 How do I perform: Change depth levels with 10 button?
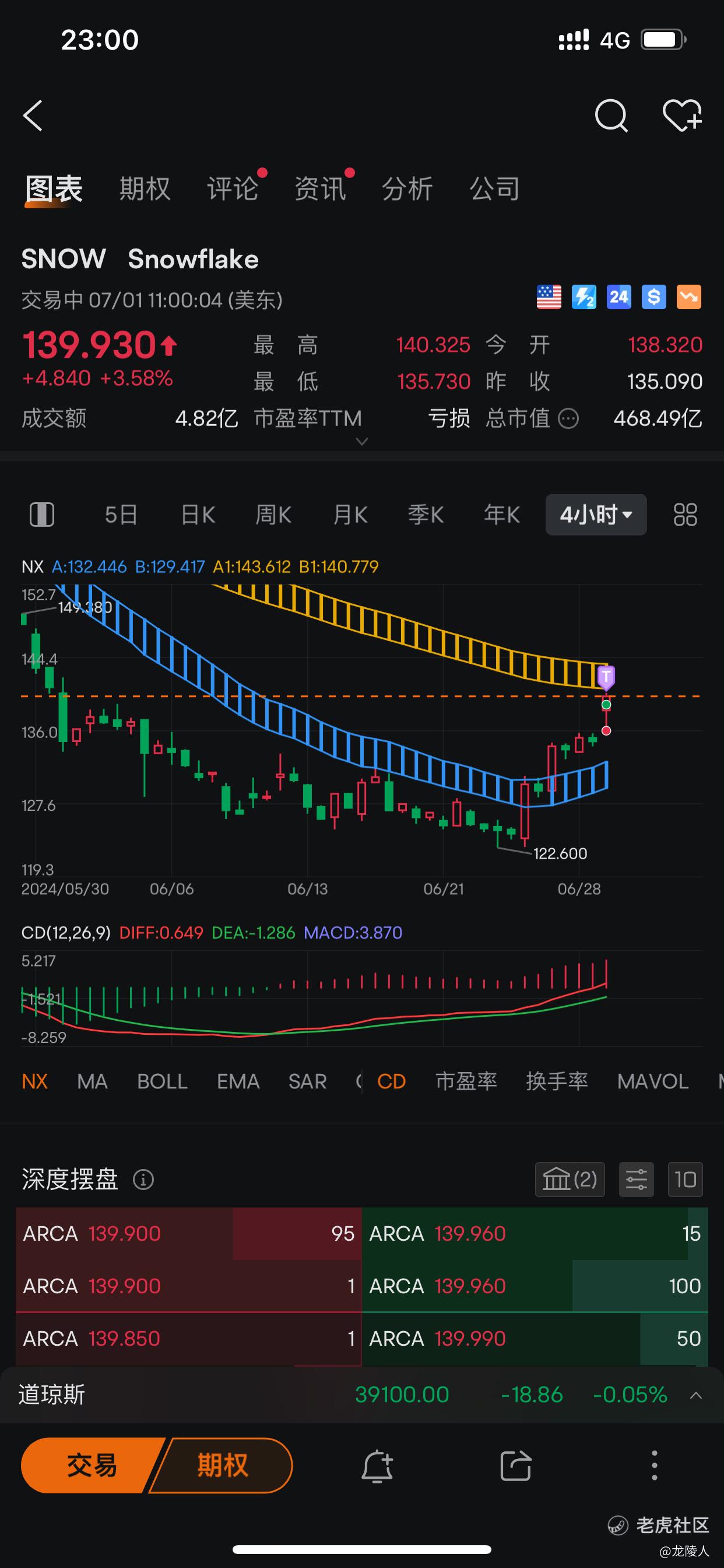(x=685, y=1179)
